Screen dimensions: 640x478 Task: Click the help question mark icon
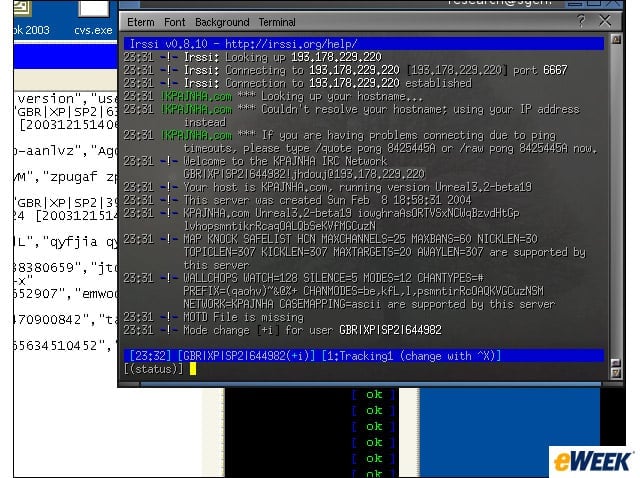(x=580, y=20)
